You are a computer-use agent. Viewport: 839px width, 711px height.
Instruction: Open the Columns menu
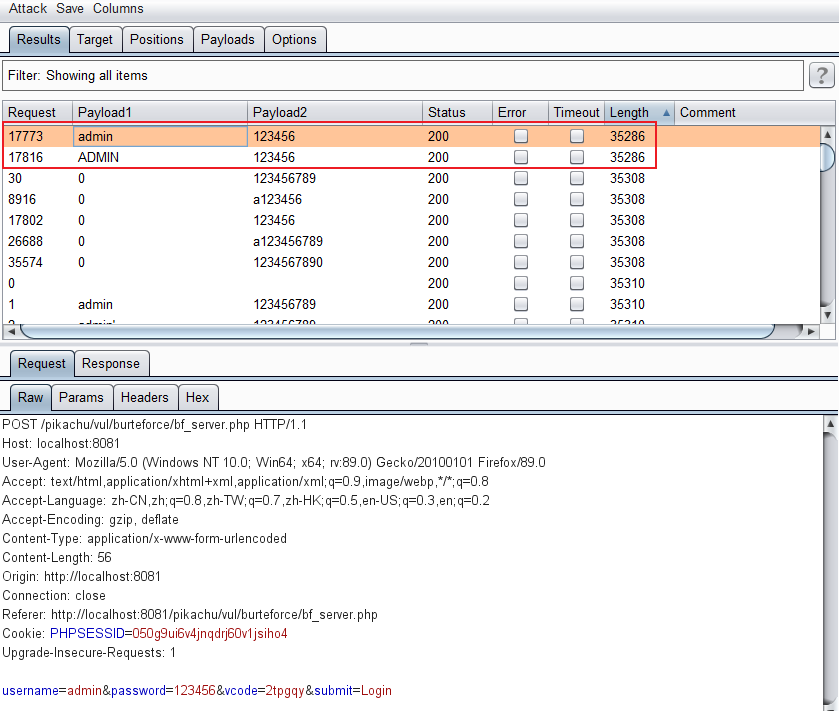118,8
